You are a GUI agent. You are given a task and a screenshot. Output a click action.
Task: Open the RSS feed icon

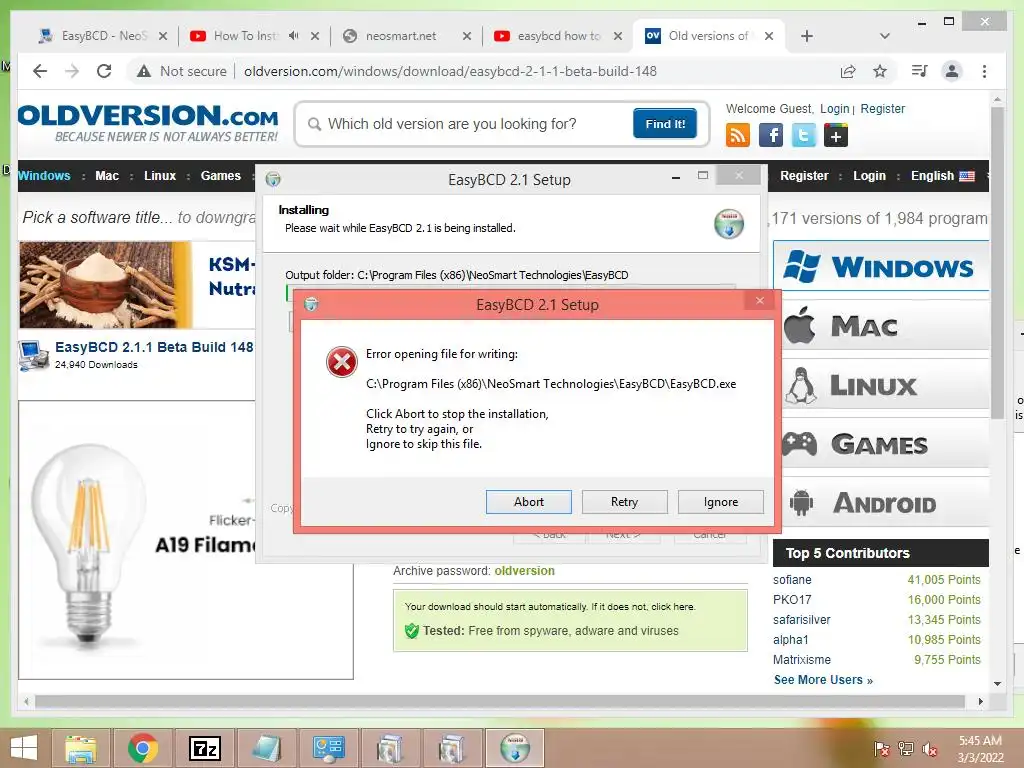coord(738,135)
